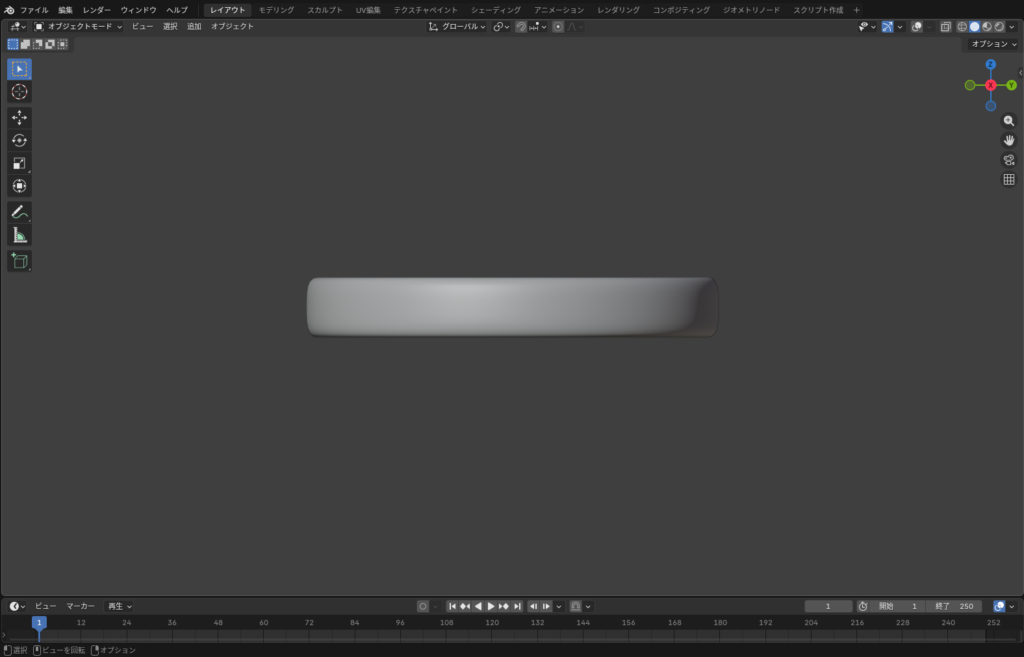Toggle snapping magnet in header
Screen dimensions: 1024x657
[521, 26]
